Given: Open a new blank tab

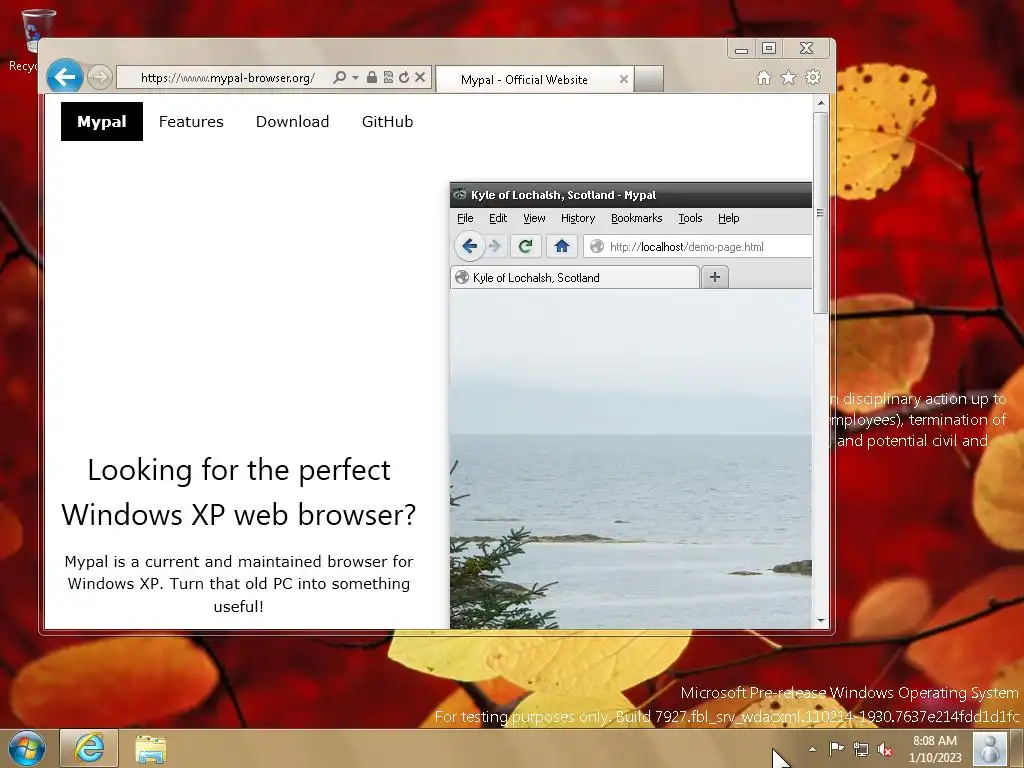Looking at the screenshot, I should [x=648, y=79].
